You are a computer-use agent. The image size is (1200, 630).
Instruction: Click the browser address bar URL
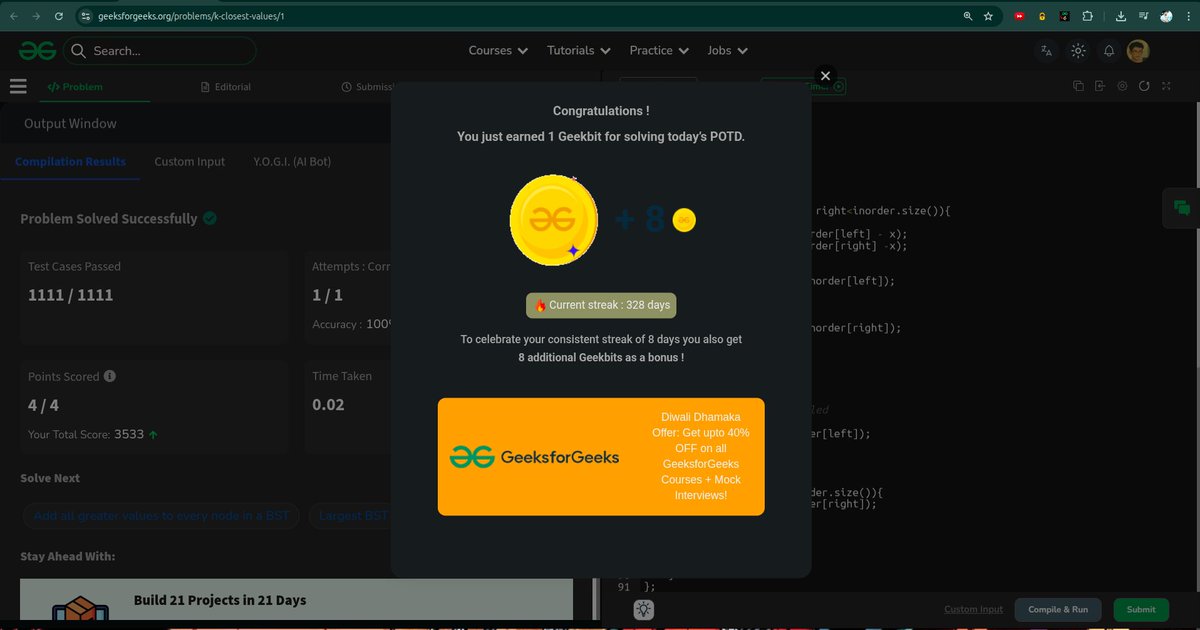pos(191,16)
